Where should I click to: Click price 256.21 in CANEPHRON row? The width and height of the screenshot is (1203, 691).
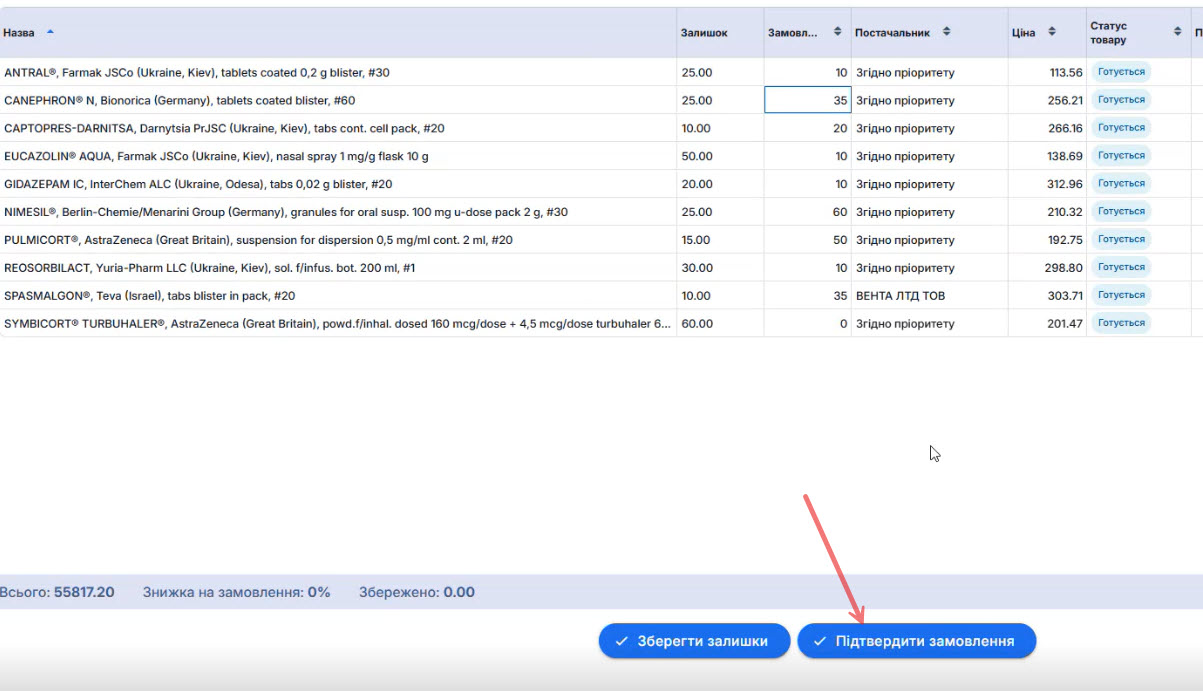click(1065, 100)
